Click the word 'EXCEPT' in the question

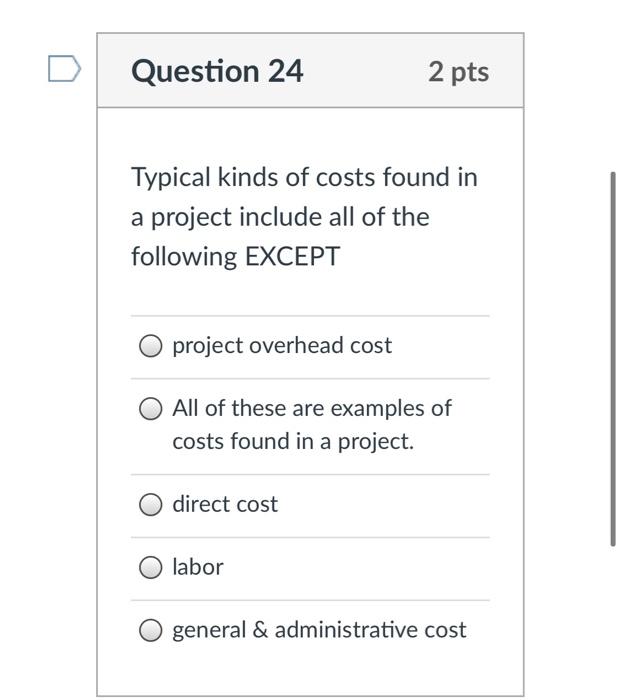pos(293,257)
